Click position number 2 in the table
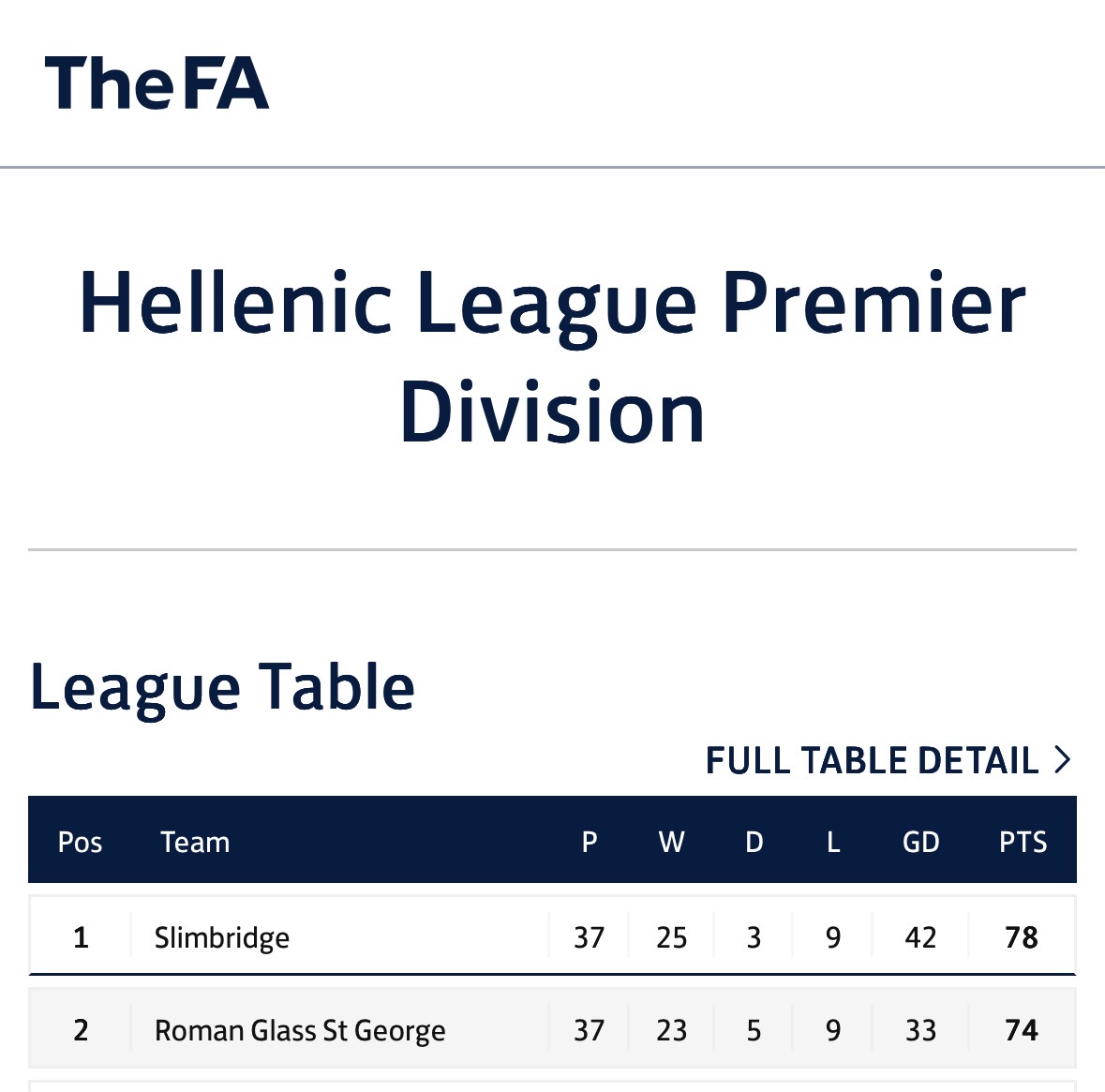The width and height of the screenshot is (1105, 1092). tap(81, 1030)
